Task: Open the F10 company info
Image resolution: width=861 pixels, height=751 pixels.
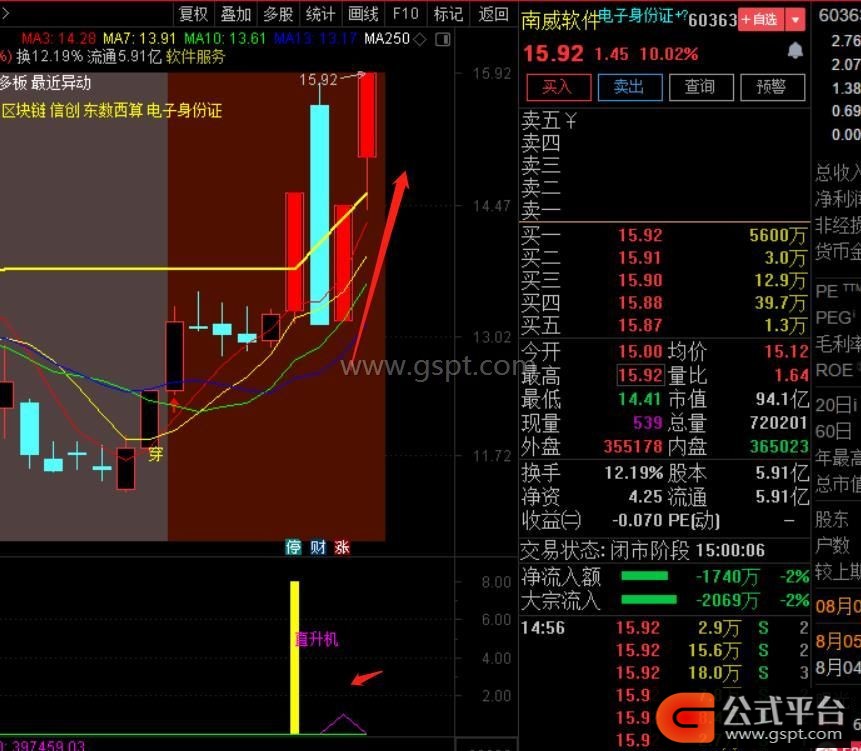Action: tap(406, 14)
